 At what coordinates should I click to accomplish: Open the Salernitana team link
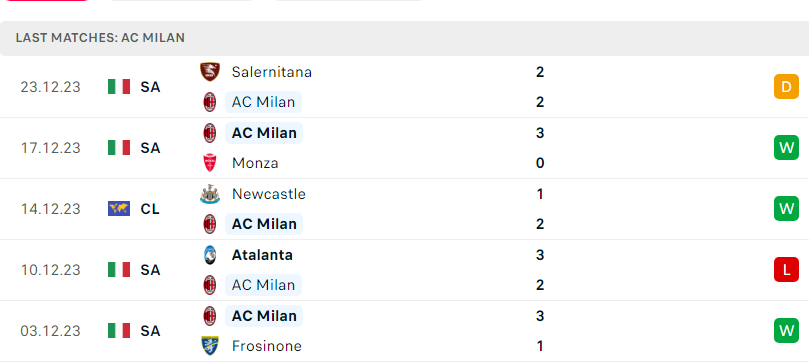[x=272, y=72]
